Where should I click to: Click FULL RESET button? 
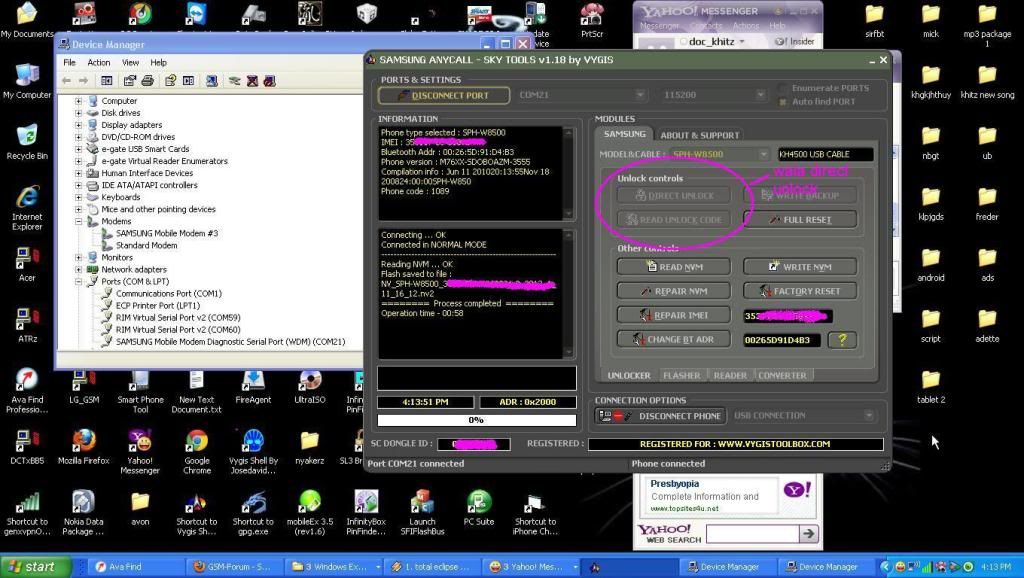click(x=799, y=219)
